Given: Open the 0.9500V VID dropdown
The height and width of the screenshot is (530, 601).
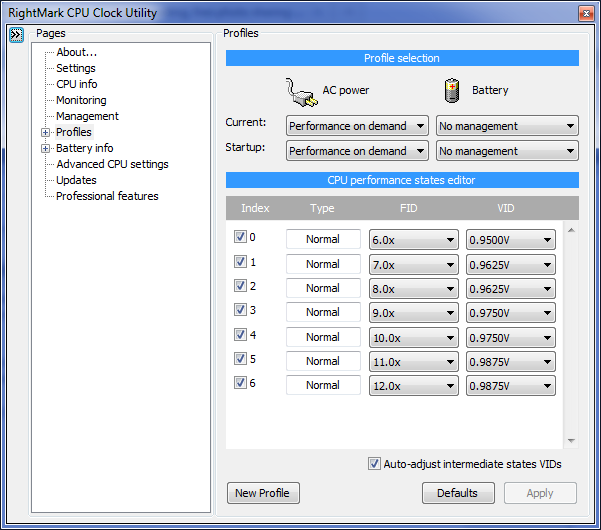Looking at the screenshot, I should point(511,240).
